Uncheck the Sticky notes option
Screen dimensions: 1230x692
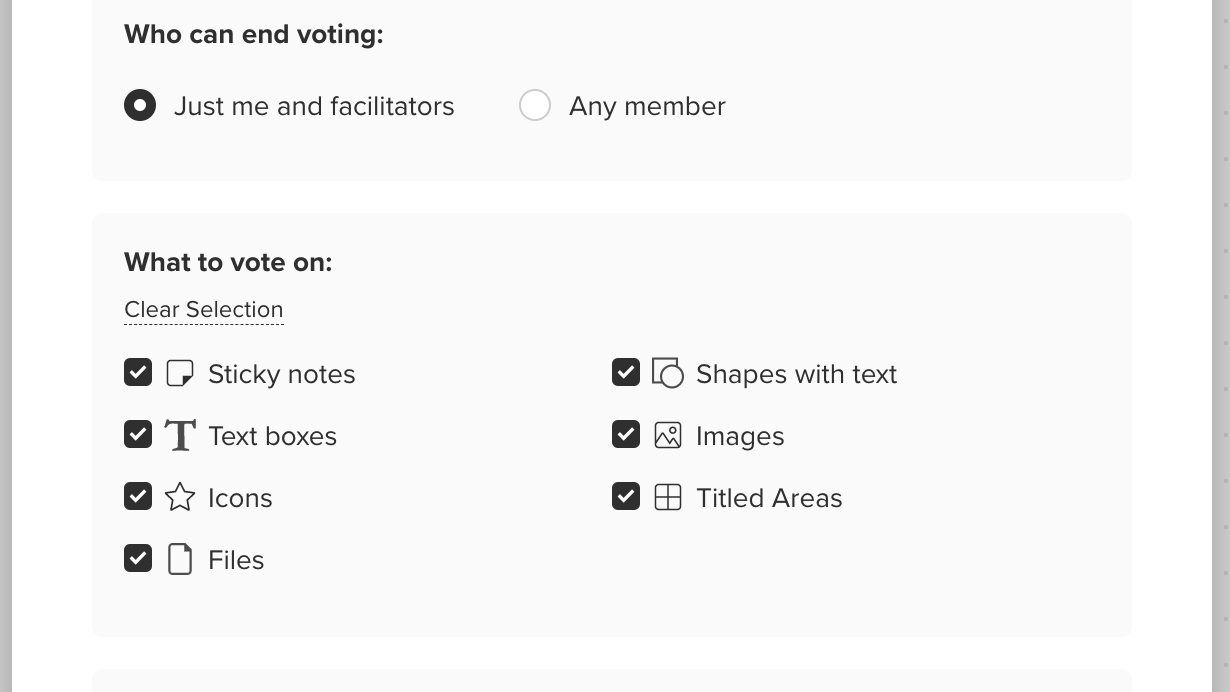(x=138, y=372)
